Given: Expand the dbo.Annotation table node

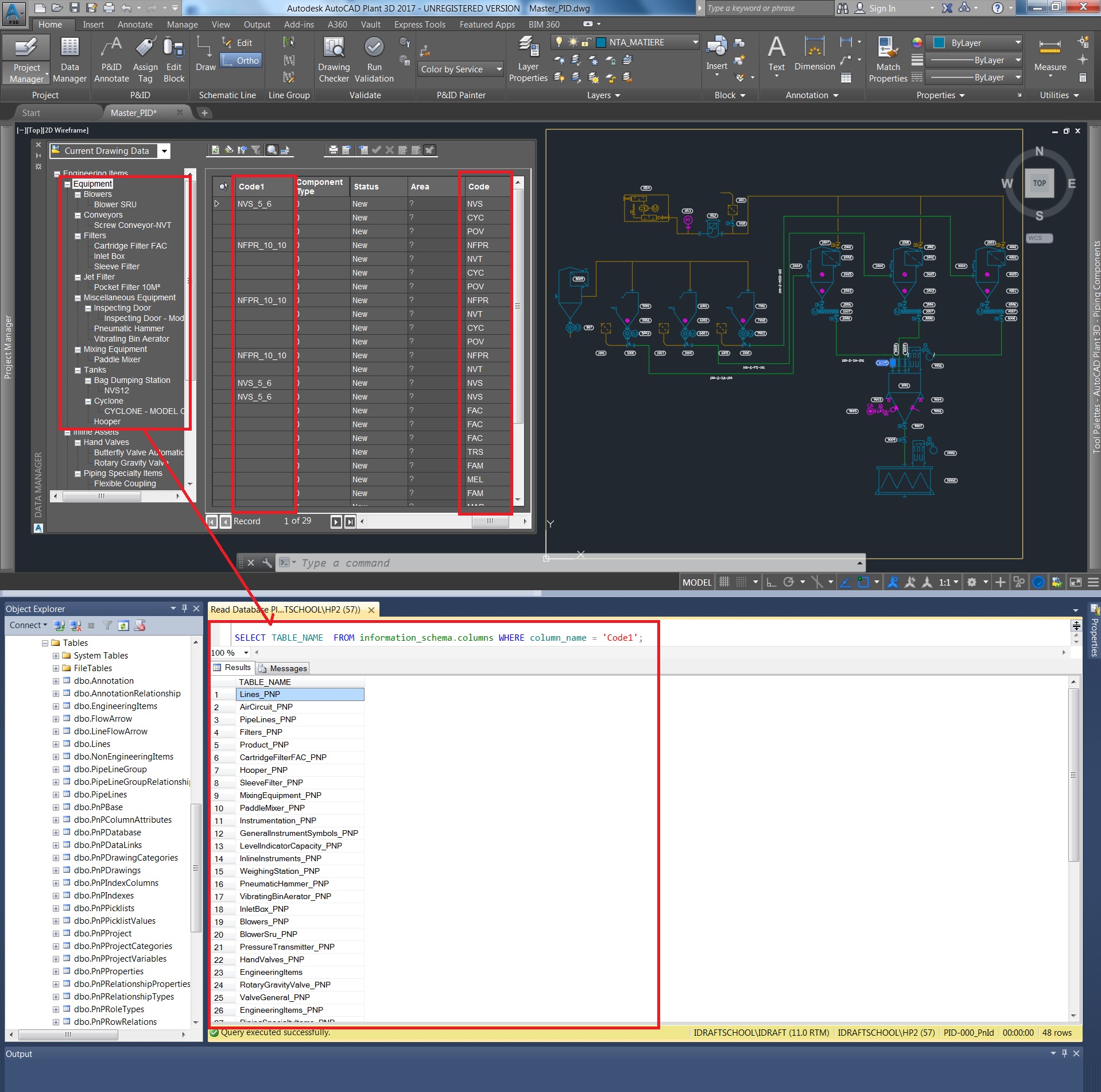Looking at the screenshot, I should pyautogui.click(x=56, y=681).
